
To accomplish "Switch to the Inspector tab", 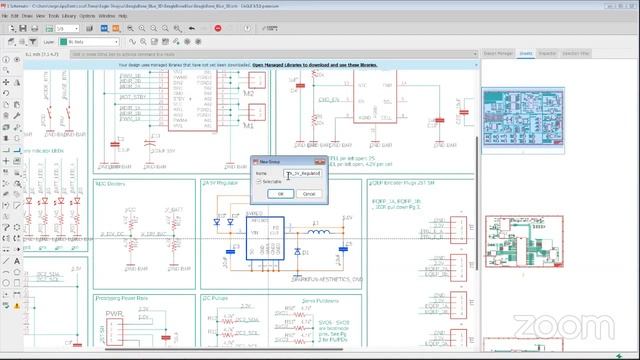I will pyautogui.click(x=547, y=53).
